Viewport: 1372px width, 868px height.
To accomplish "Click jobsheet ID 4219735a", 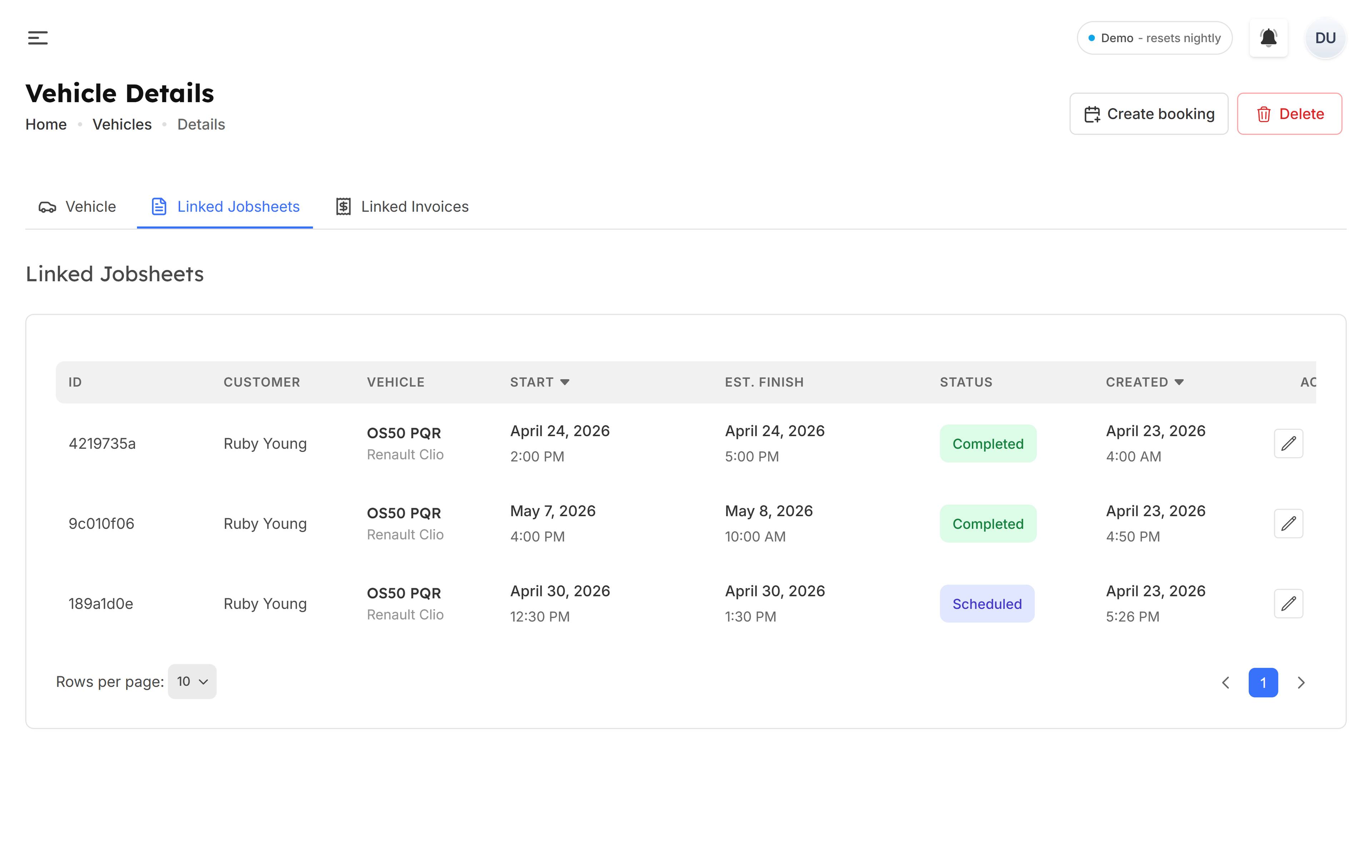I will click(x=102, y=444).
